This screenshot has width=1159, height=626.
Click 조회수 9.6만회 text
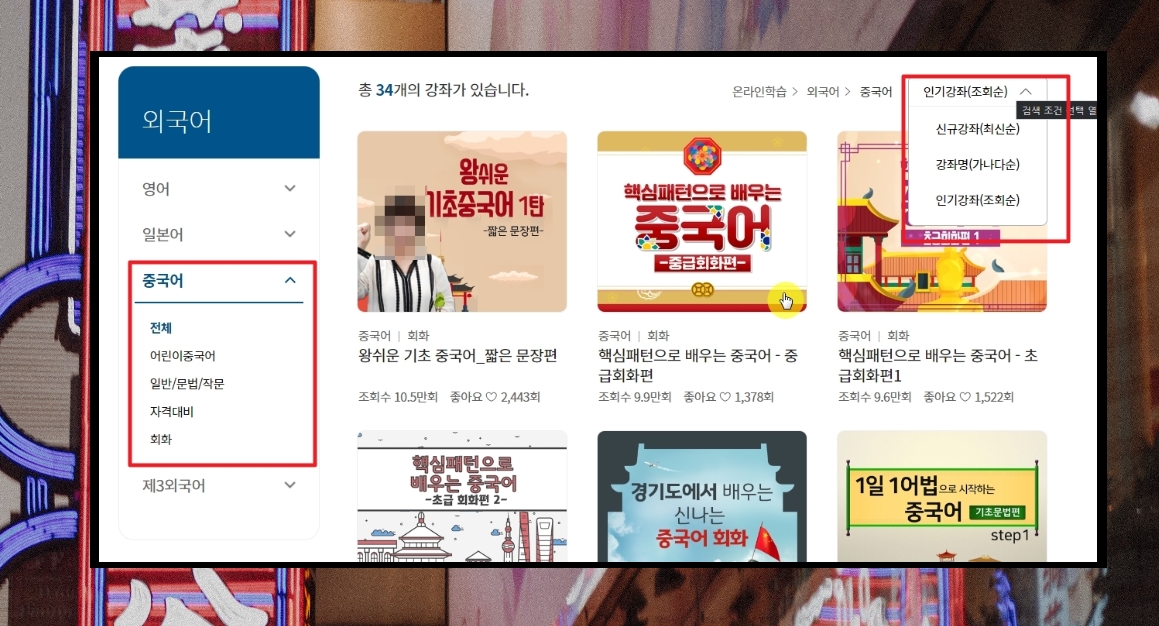pyautogui.click(x=875, y=397)
